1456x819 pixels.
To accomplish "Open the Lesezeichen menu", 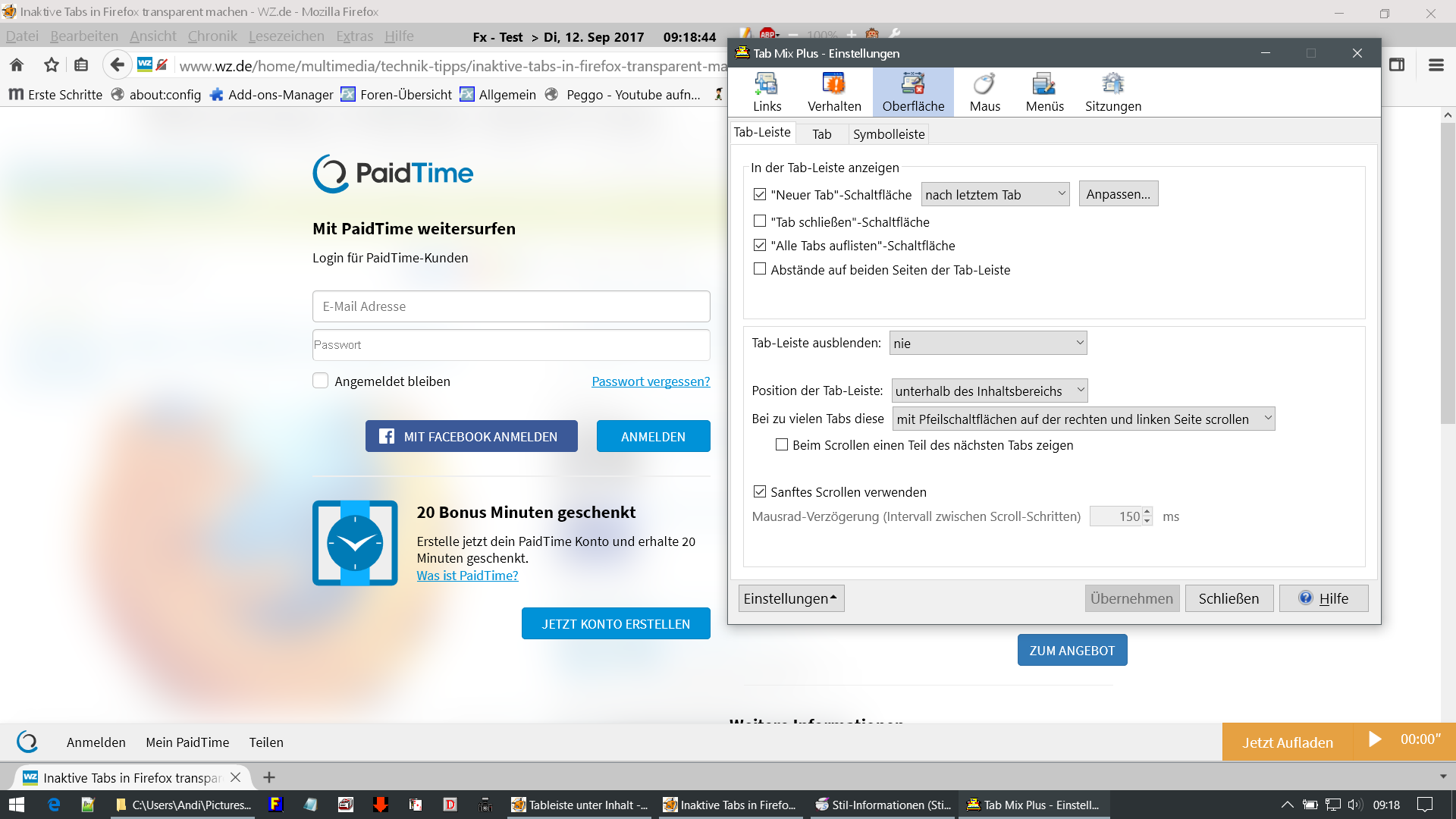I will [286, 36].
